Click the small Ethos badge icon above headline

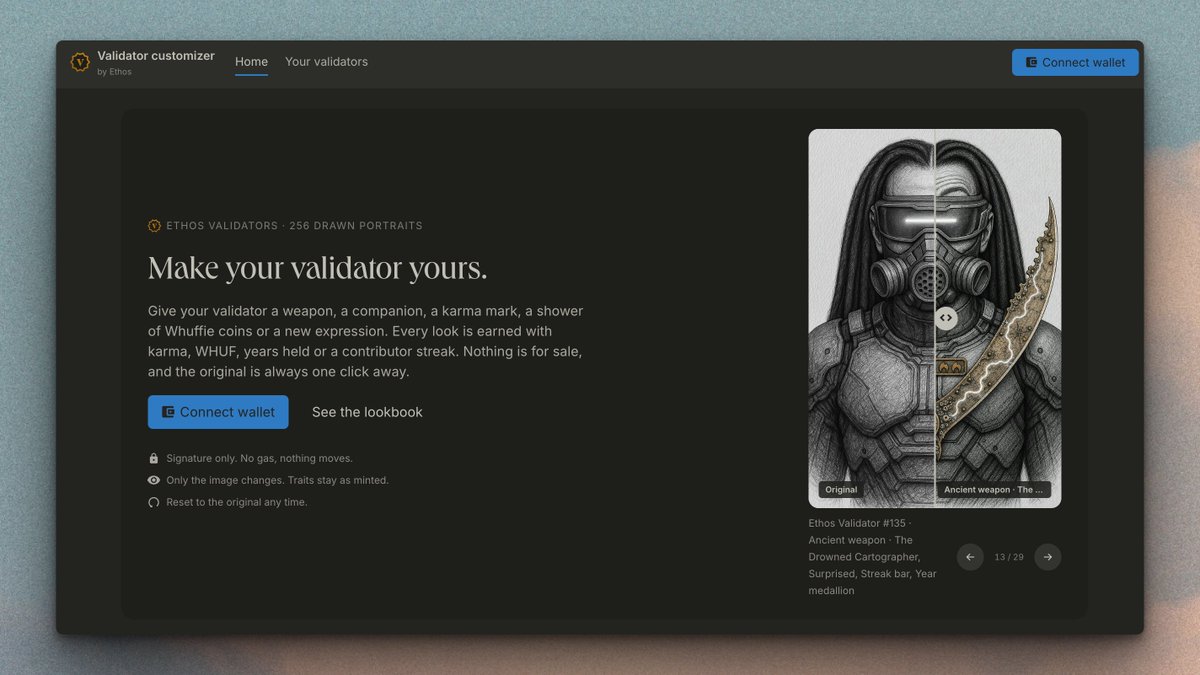(154, 226)
